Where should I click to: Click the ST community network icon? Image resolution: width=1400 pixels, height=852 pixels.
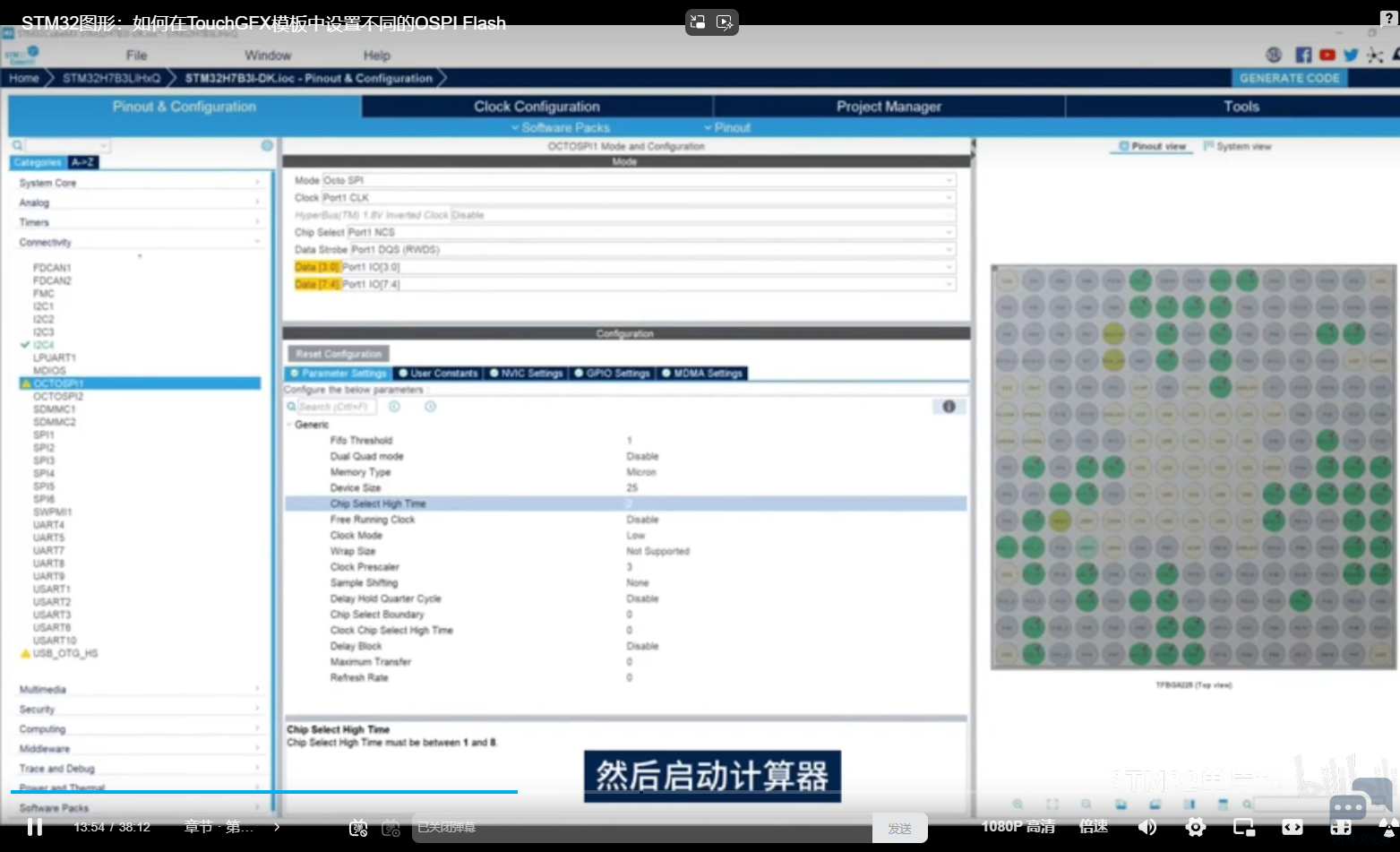tap(1375, 55)
